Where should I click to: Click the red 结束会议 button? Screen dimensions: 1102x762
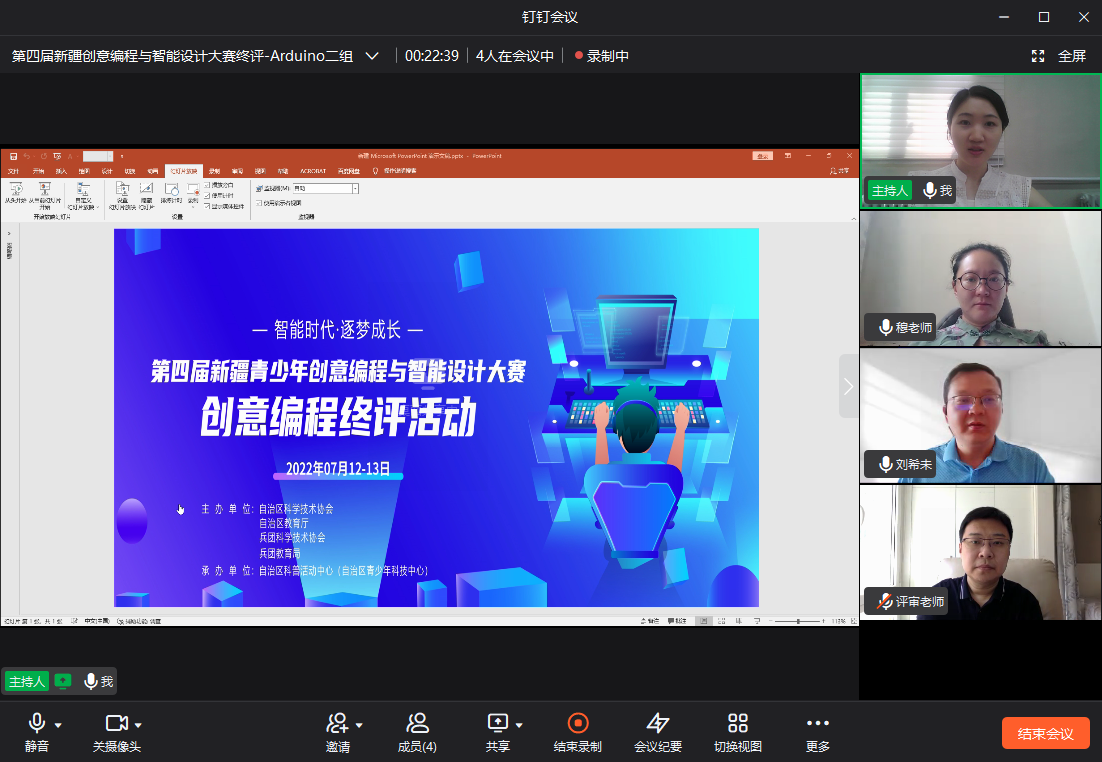point(1045,733)
